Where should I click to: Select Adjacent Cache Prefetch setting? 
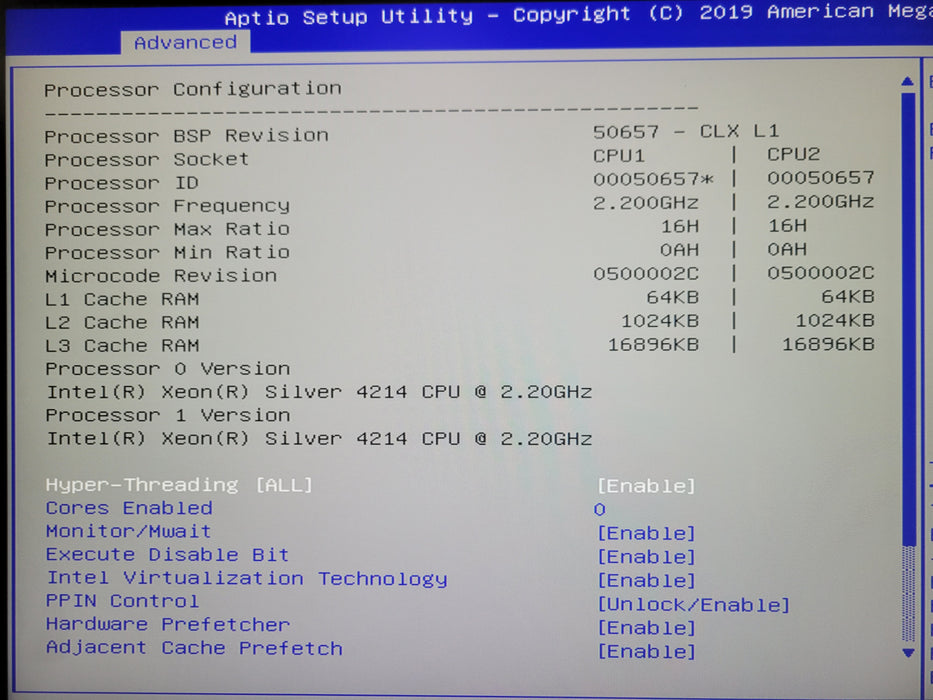[195, 648]
